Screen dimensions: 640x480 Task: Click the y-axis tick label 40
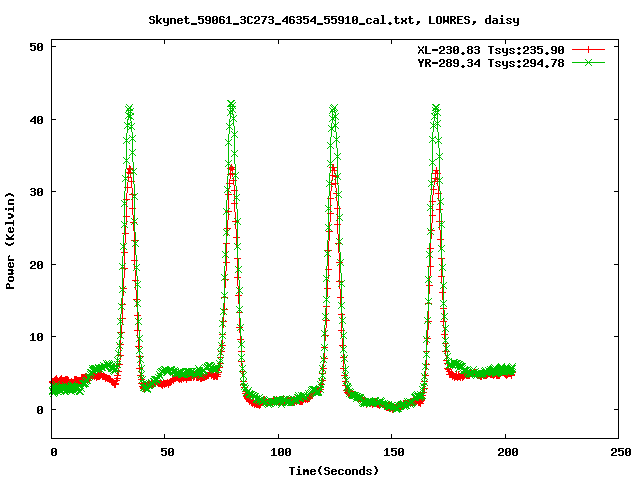36,120
